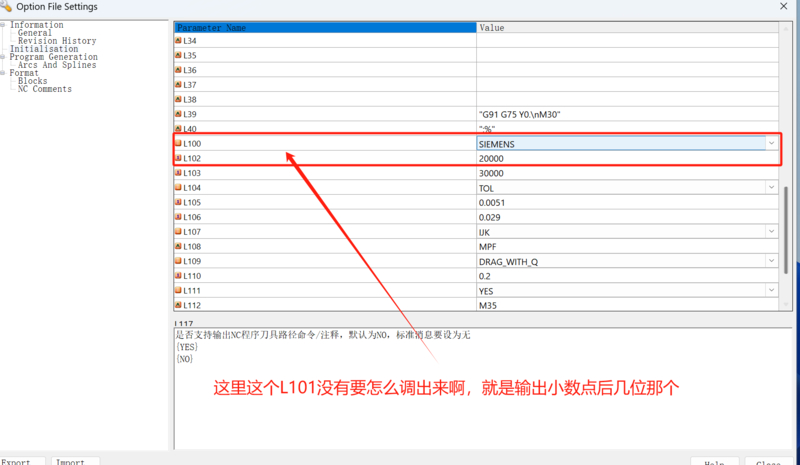Click the L35 parameter icon
This screenshot has height=465, width=800.
pyautogui.click(x=178, y=55)
